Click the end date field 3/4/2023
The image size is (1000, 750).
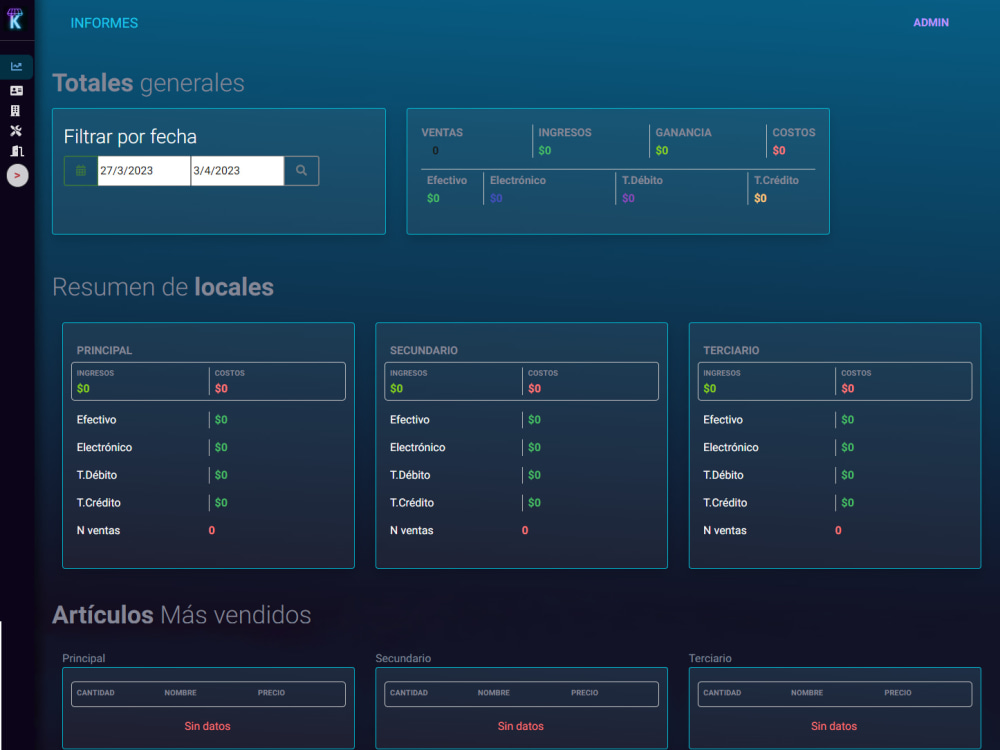[237, 171]
